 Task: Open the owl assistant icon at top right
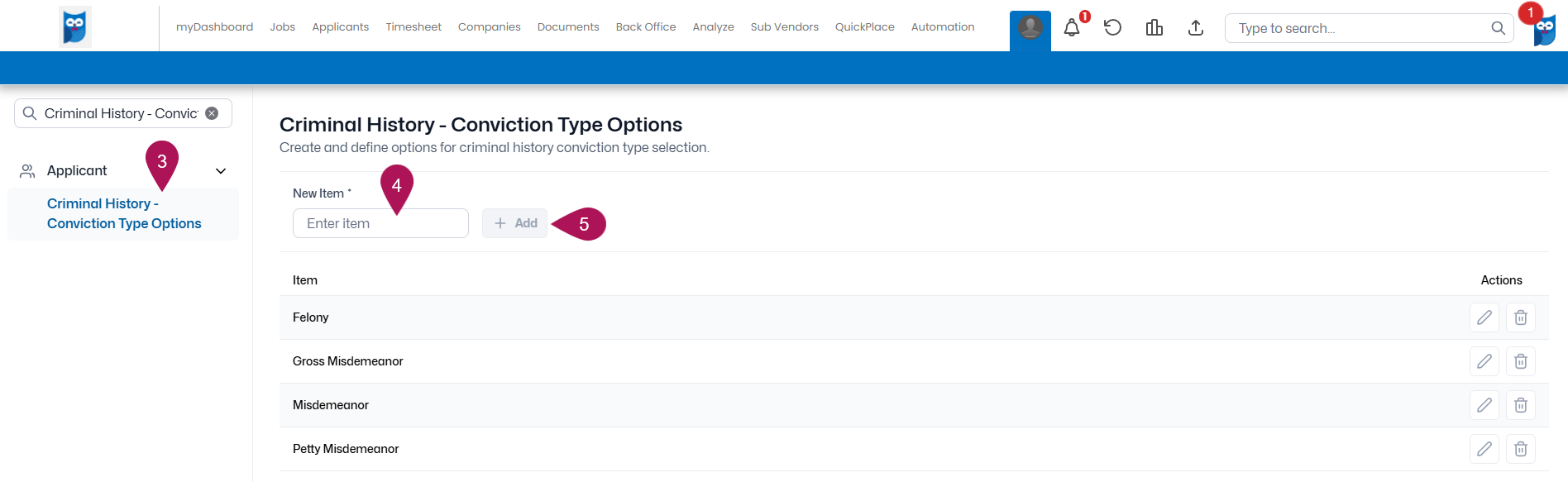tap(1544, 31)
